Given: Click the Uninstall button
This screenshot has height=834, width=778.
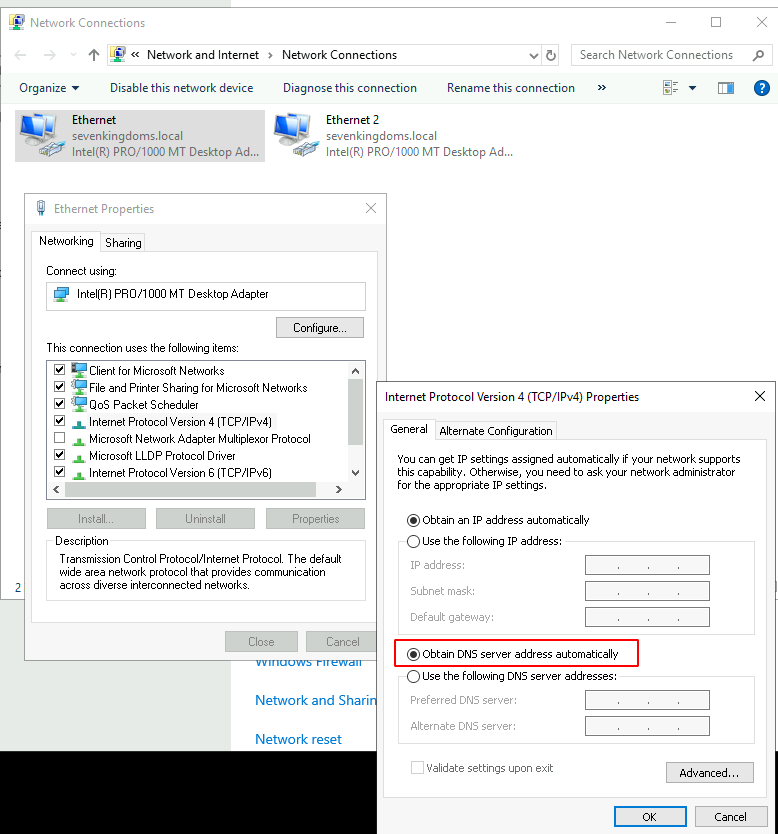Looking at the screenshot, I should point(205,519).
